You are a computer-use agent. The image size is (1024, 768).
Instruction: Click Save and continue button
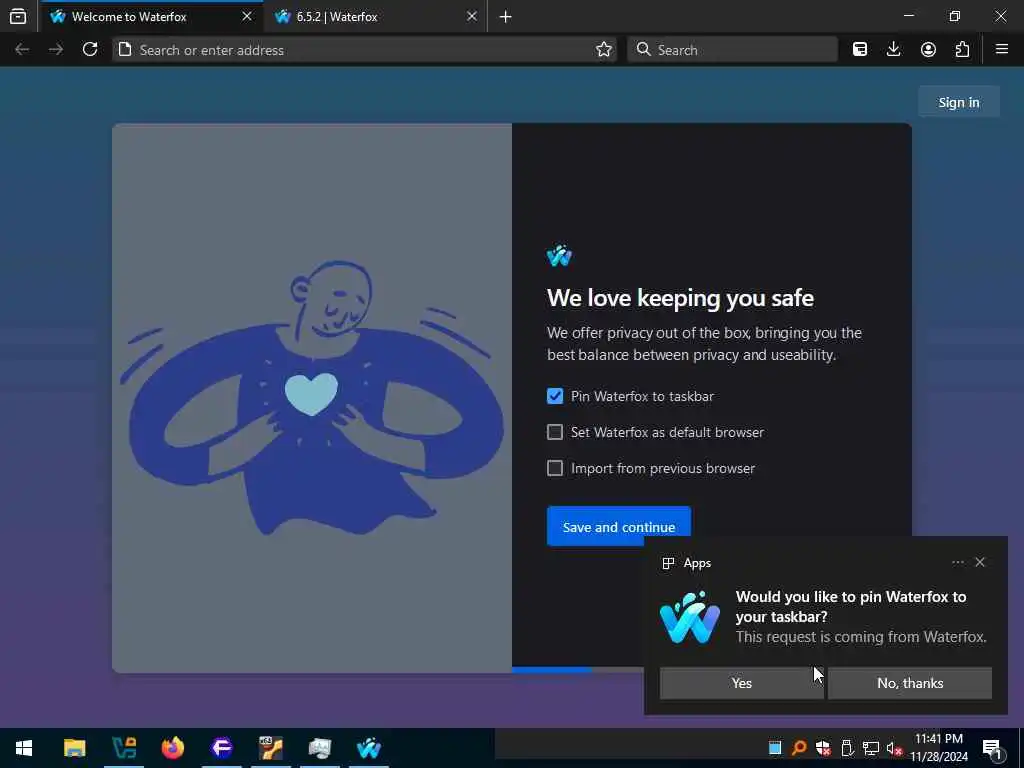pos(618,526)
